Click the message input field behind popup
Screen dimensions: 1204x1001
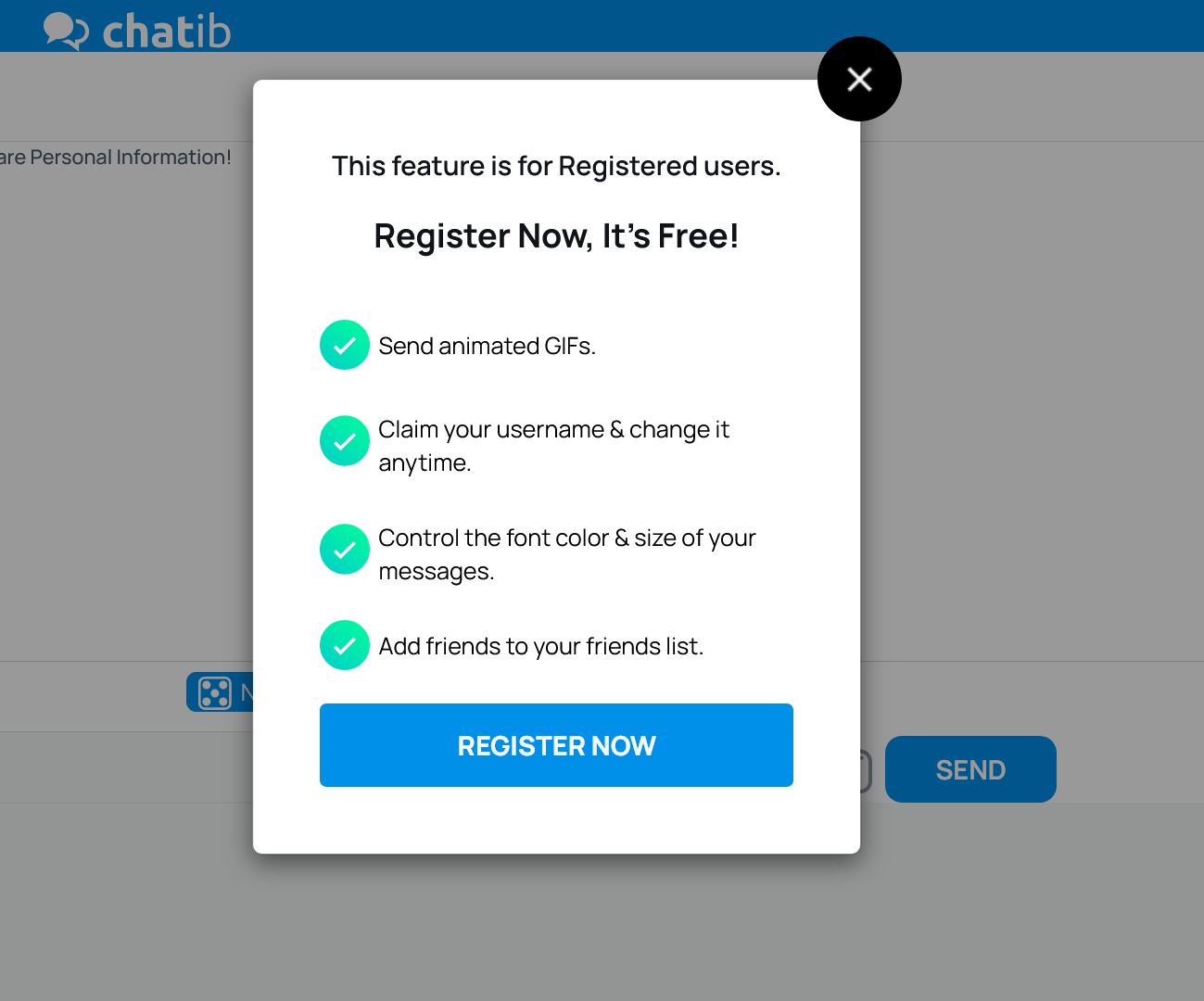point(126,767)
